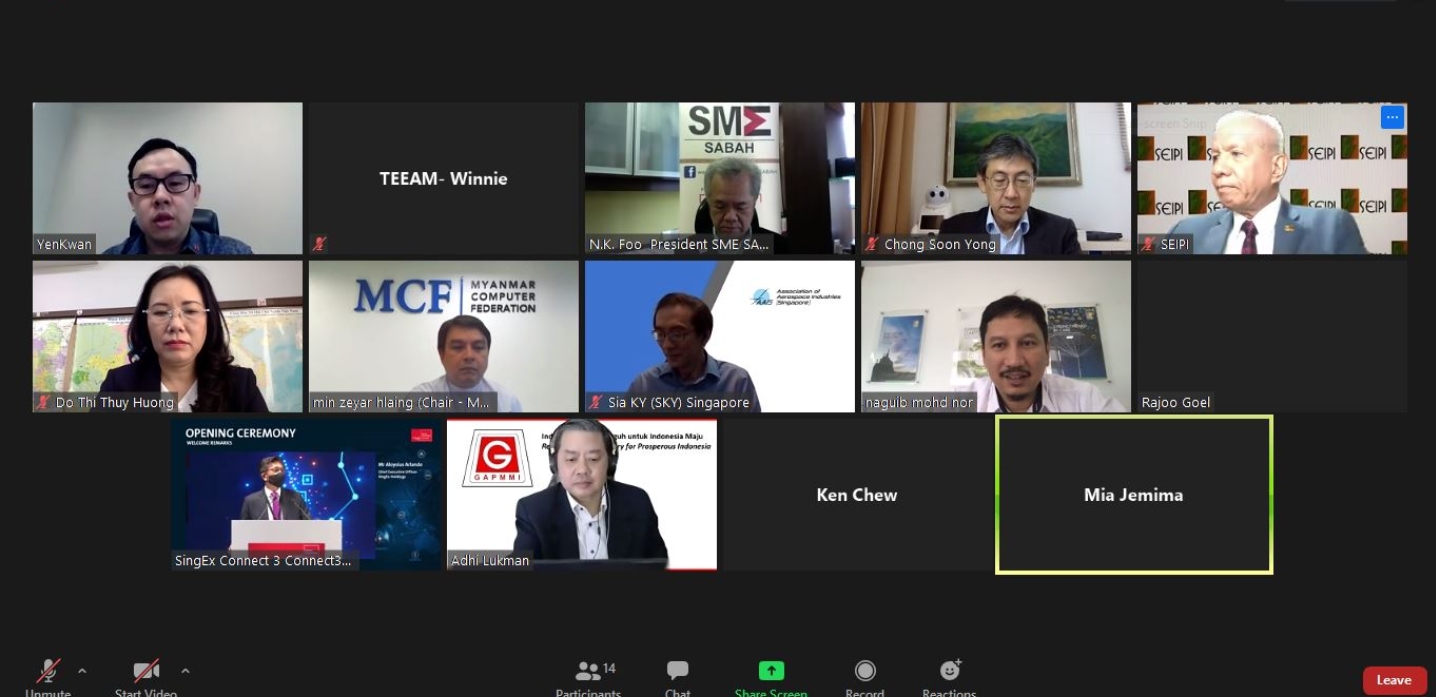This screenshot has width=1436, height=697.
Task: Select the YenKwan video tile
Action: point(167,177)
